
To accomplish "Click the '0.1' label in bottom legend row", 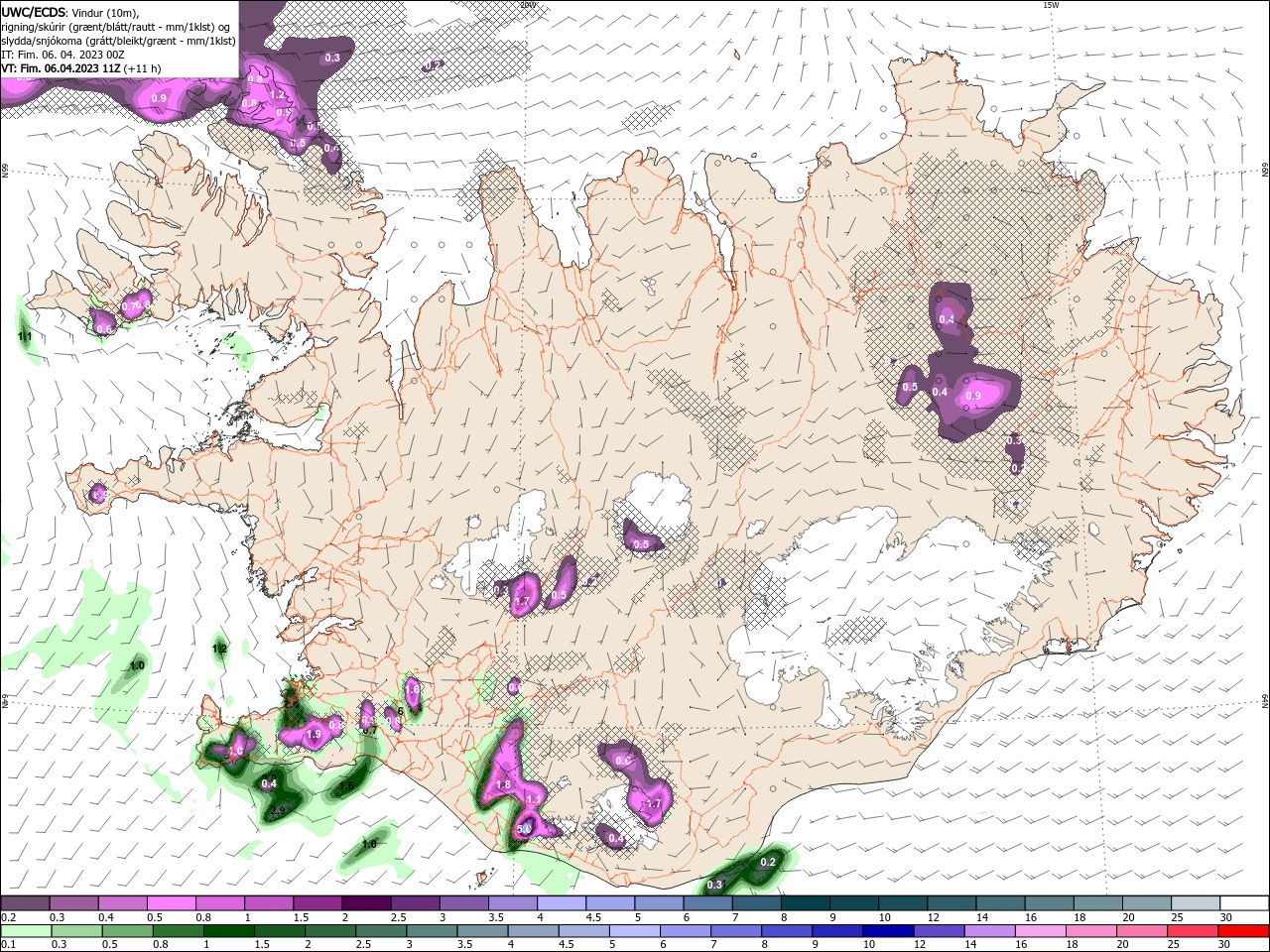I will click(8, 945).
